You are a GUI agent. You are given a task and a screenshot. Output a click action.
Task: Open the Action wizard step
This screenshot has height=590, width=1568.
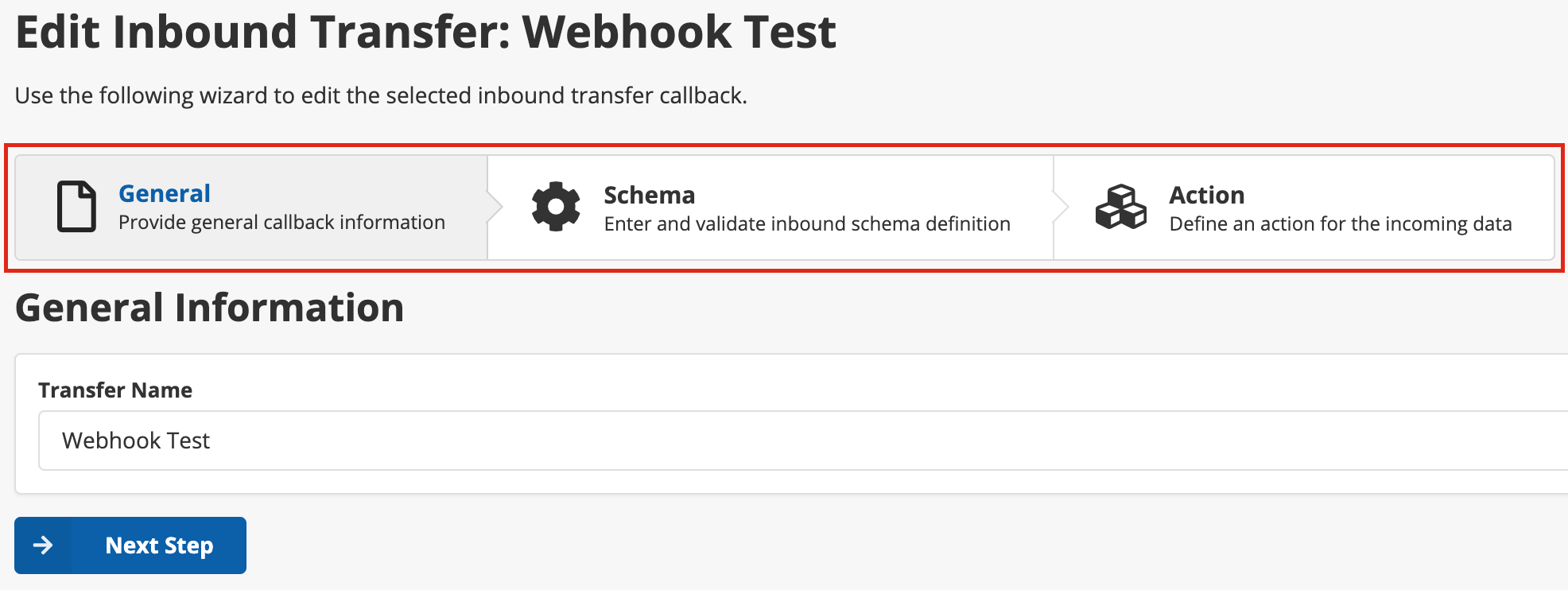pos(1206,195)
